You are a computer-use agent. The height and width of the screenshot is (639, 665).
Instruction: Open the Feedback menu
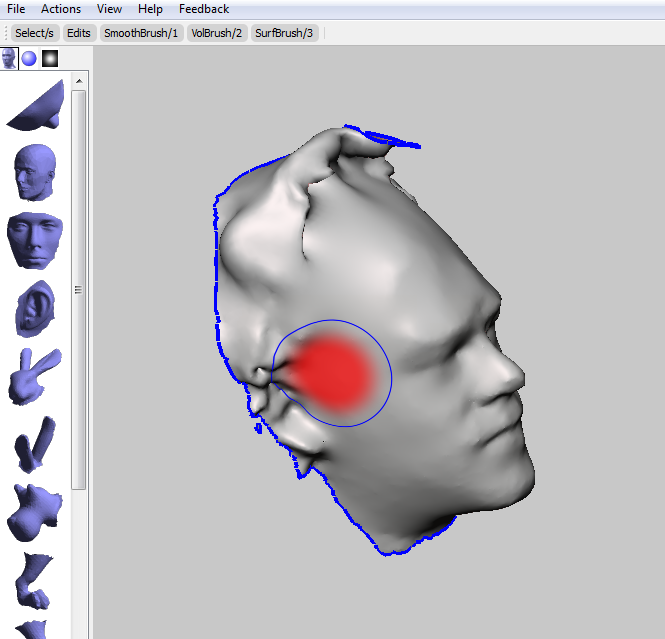point(204,9)
